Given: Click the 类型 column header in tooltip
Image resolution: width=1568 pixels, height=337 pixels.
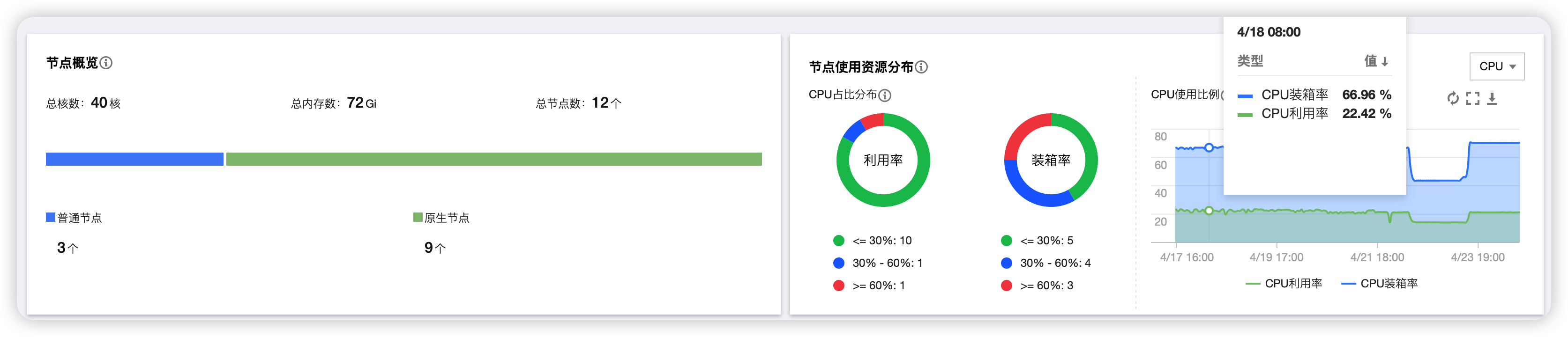Looking at the screenshot, I should coord(1250,61).
